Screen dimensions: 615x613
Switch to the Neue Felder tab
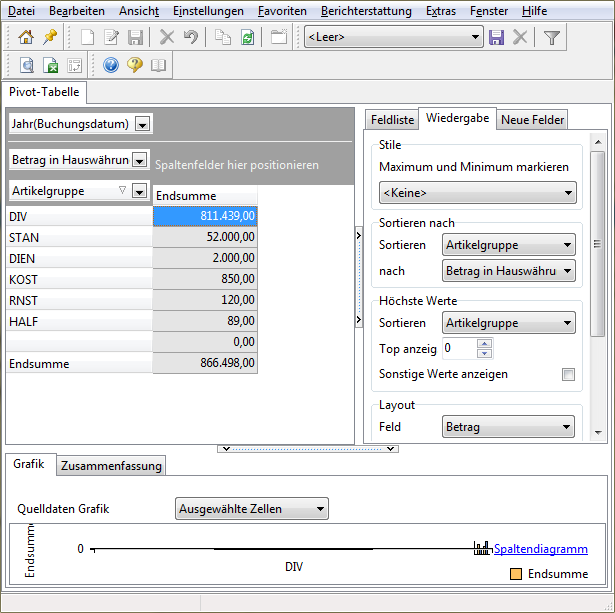point(532,120)
